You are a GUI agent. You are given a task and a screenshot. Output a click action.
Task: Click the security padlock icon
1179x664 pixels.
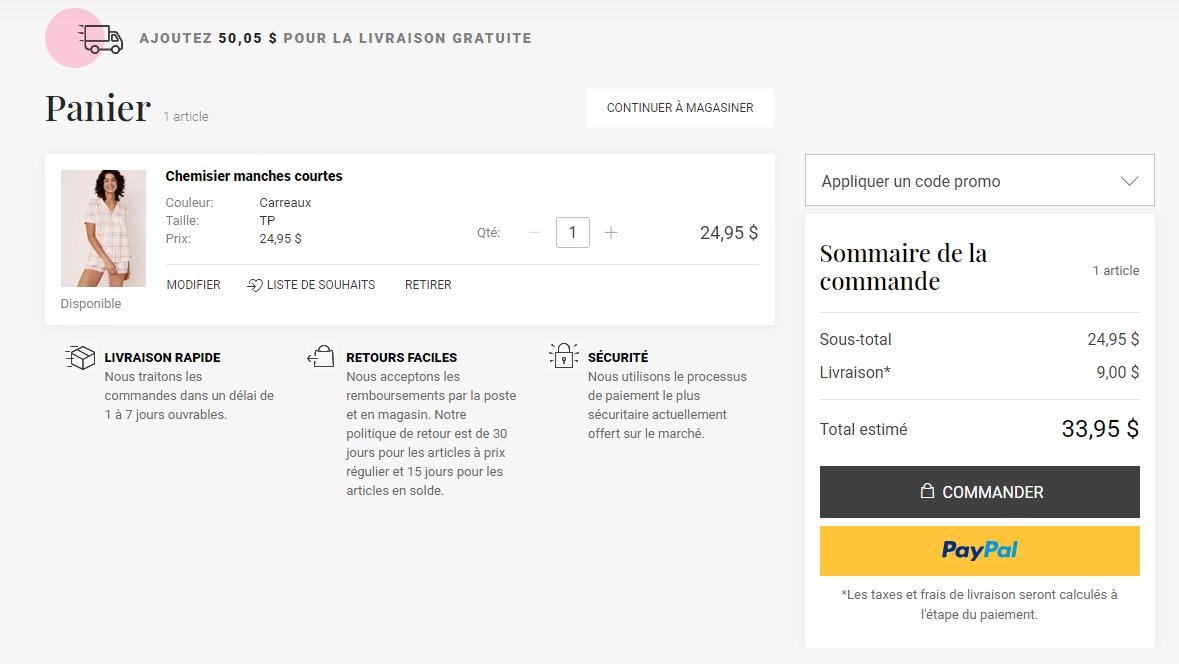click(x=563, y=356)
